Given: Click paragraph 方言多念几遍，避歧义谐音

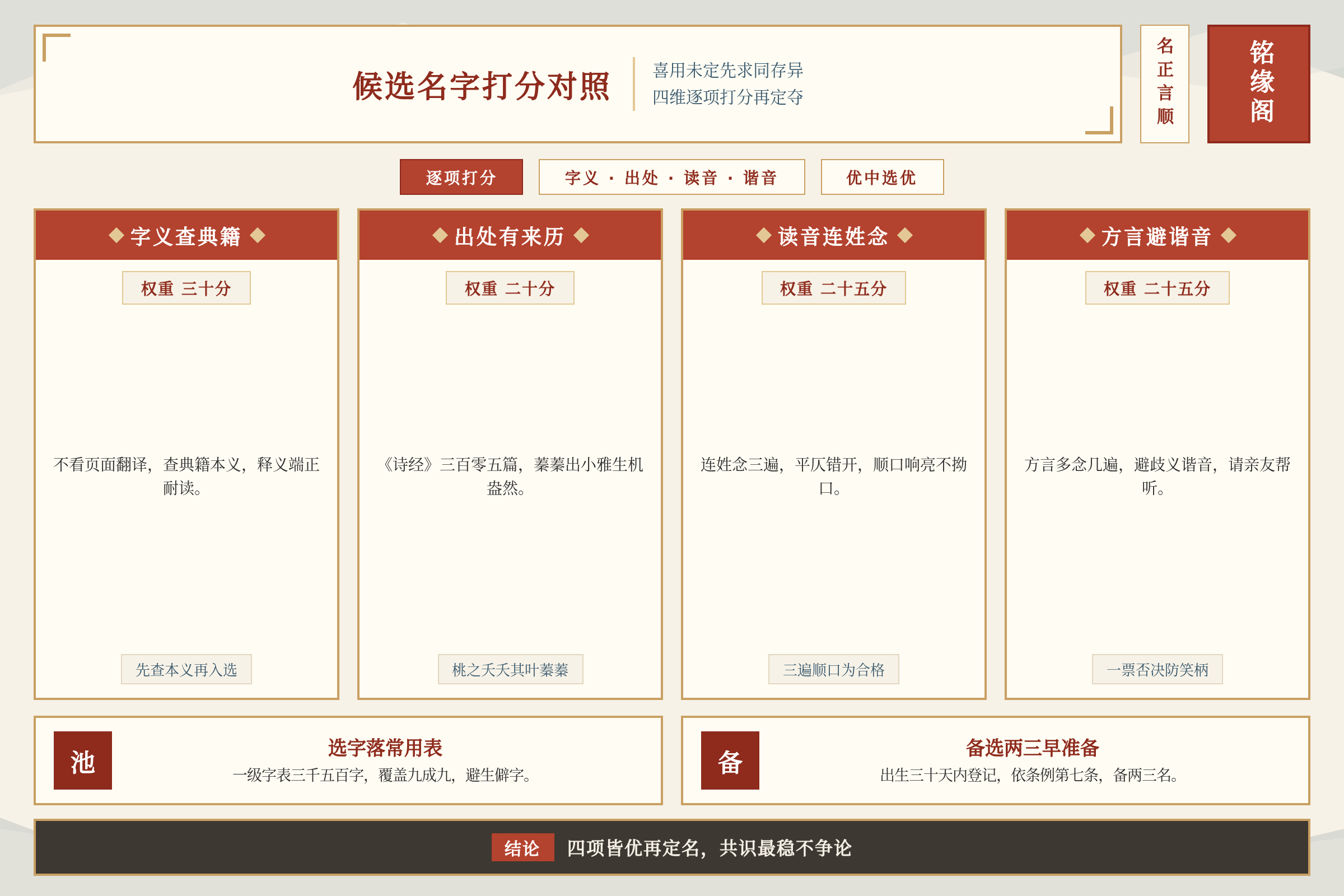Looking at the screenshot, I should point(1157,475).
